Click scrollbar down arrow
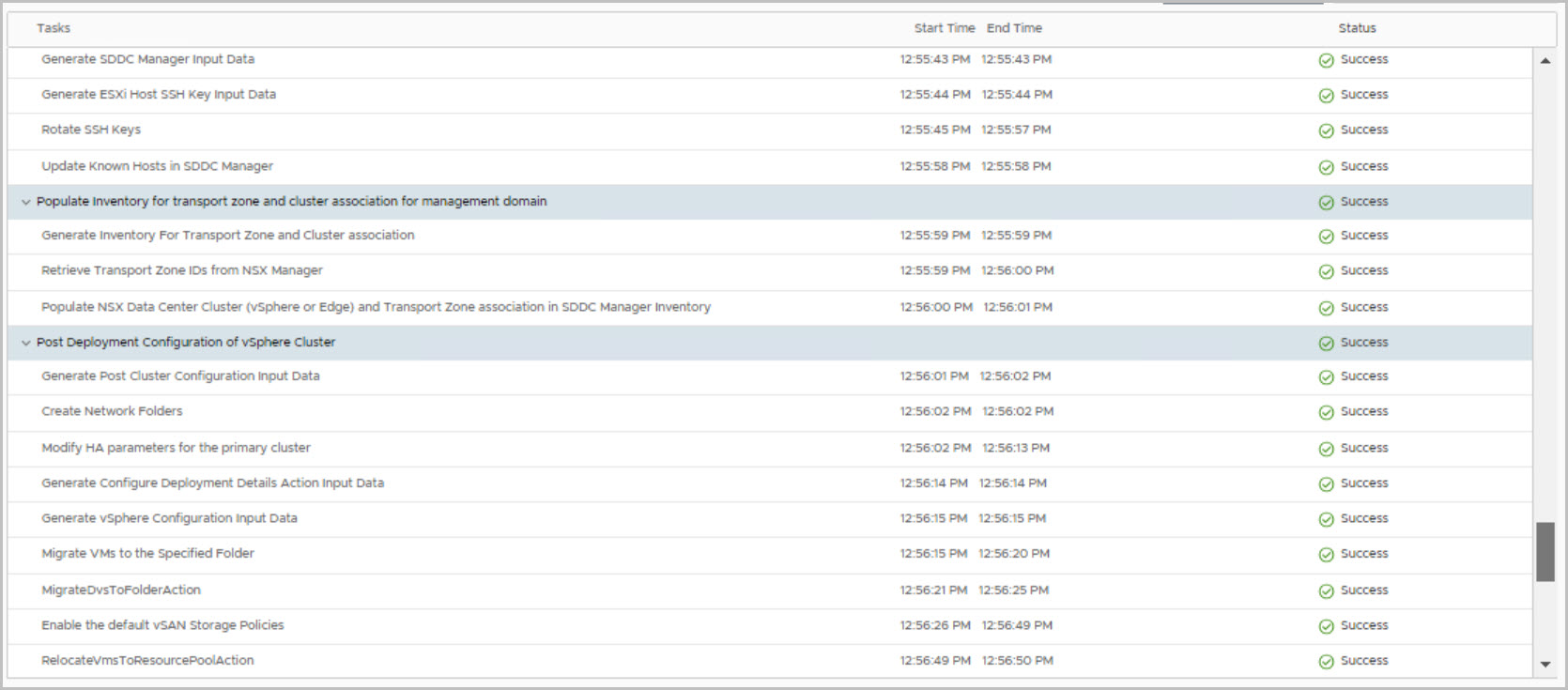The width and height of the screenshot is (1568, 690). tap(1545, 665)
